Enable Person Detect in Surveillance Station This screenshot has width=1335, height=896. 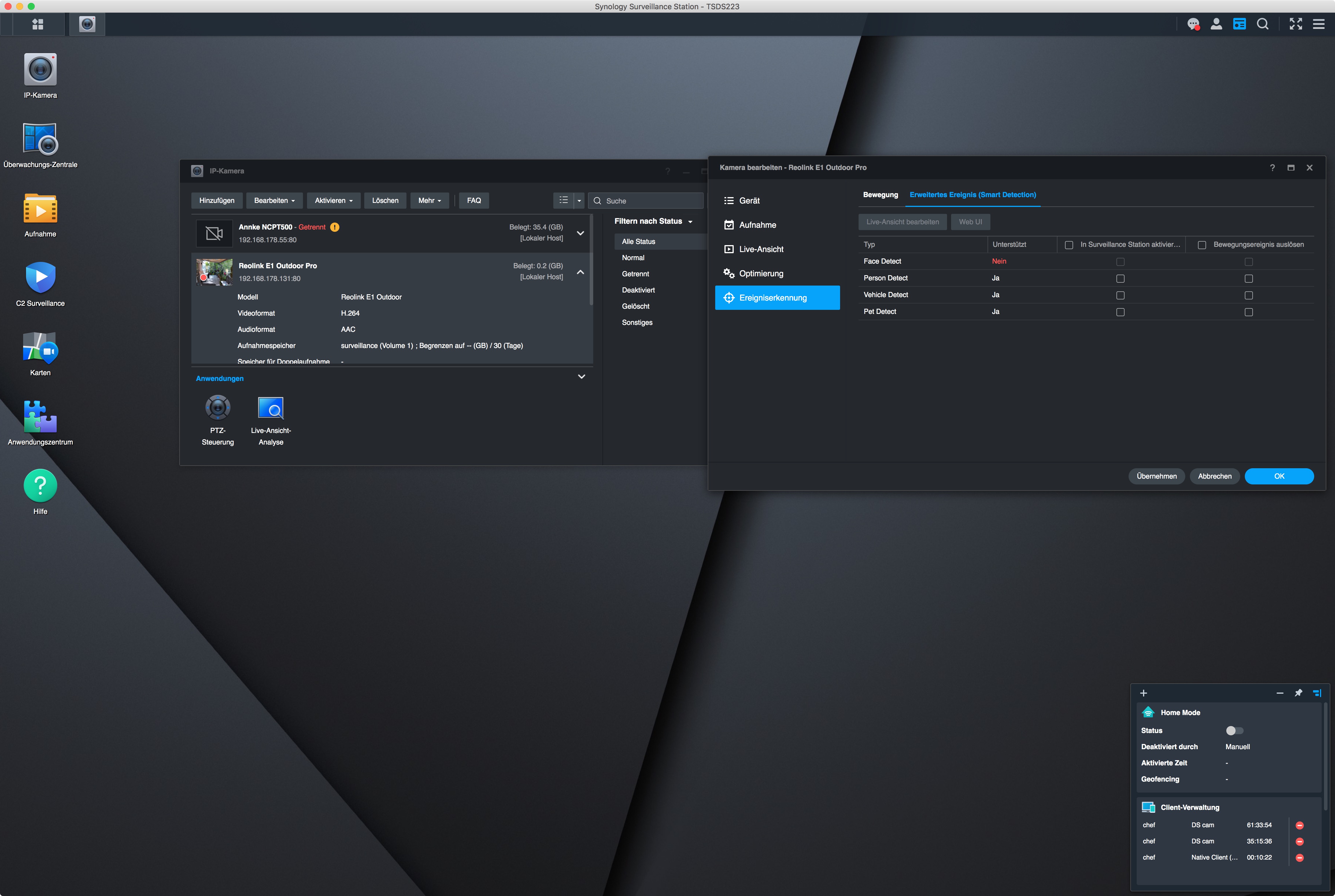[1120, 279]
